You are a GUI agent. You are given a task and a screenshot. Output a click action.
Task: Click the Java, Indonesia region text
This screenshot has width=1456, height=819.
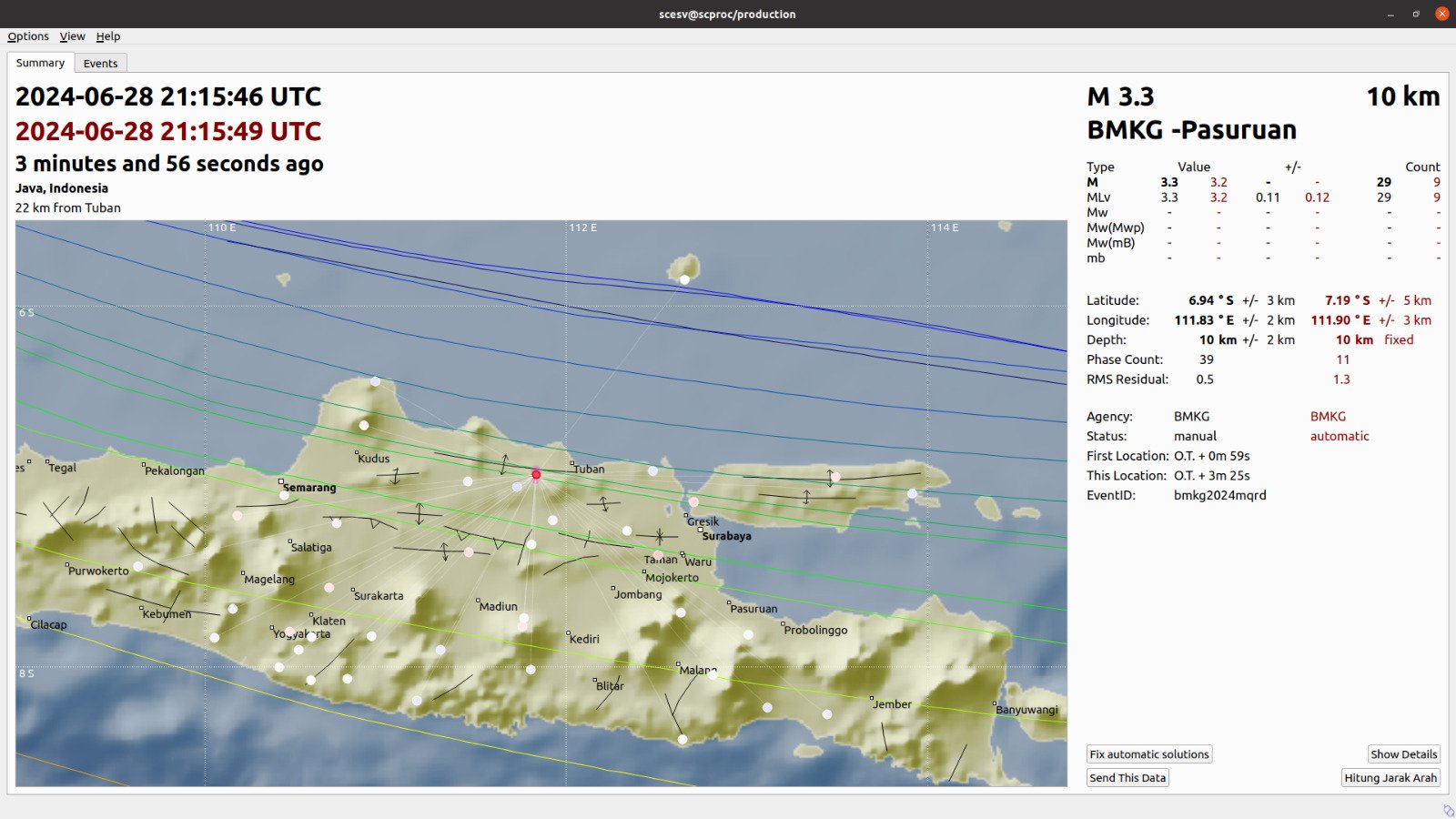tap(62, 188)
